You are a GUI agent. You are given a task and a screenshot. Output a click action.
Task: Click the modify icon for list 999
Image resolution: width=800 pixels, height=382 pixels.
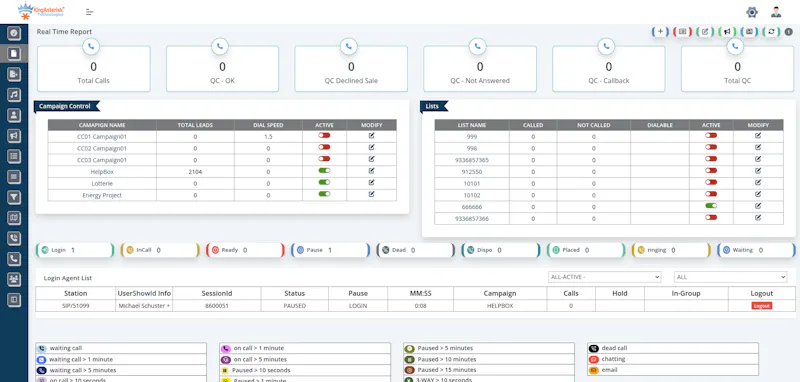[758, 136]
